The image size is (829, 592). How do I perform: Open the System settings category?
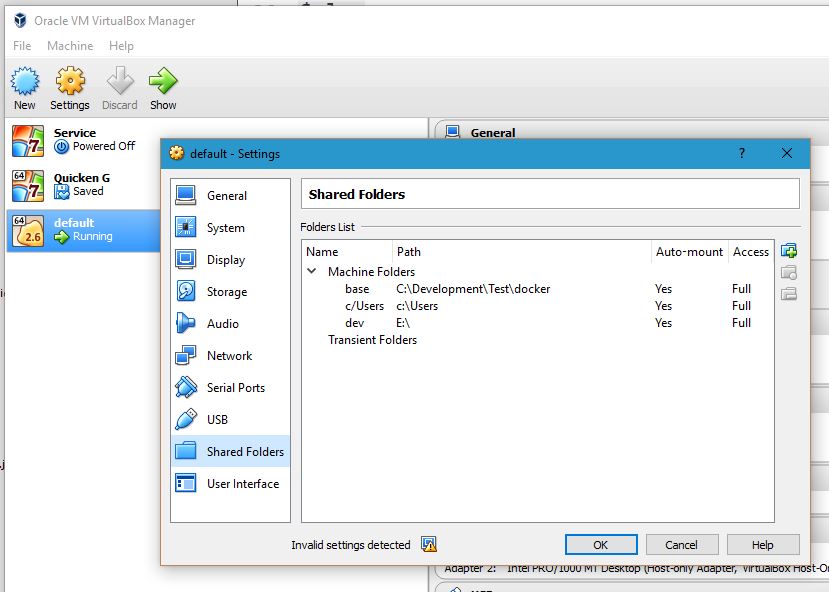[231, 228]
